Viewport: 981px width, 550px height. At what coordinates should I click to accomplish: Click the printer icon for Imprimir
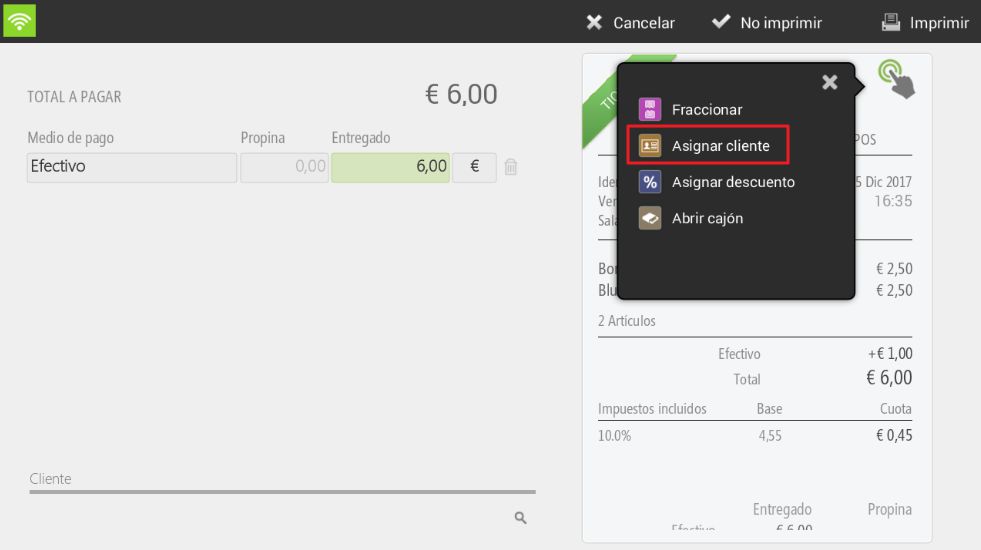click(x=890, y=23)
